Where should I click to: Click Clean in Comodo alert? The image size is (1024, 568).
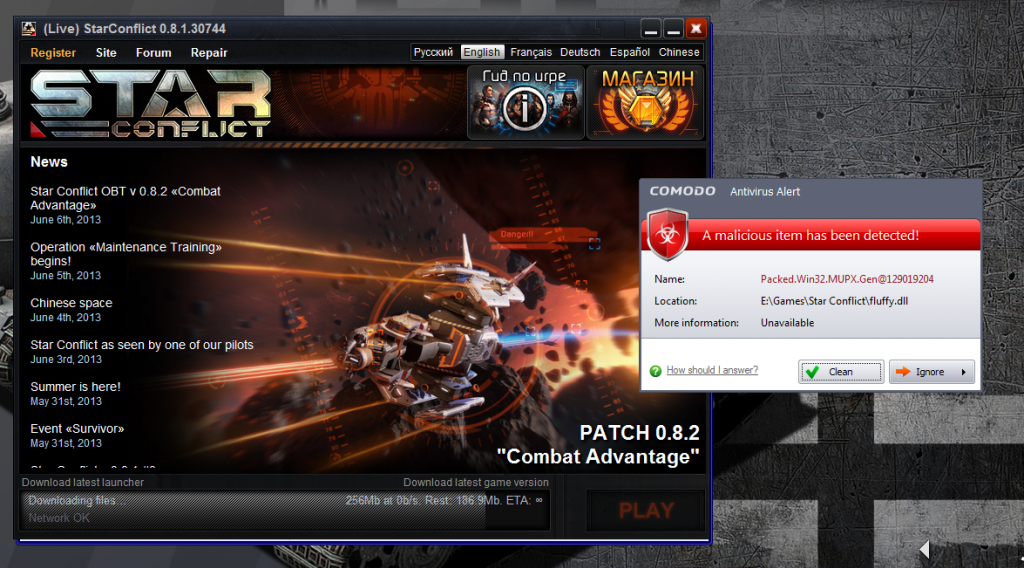tap(841, 371)
